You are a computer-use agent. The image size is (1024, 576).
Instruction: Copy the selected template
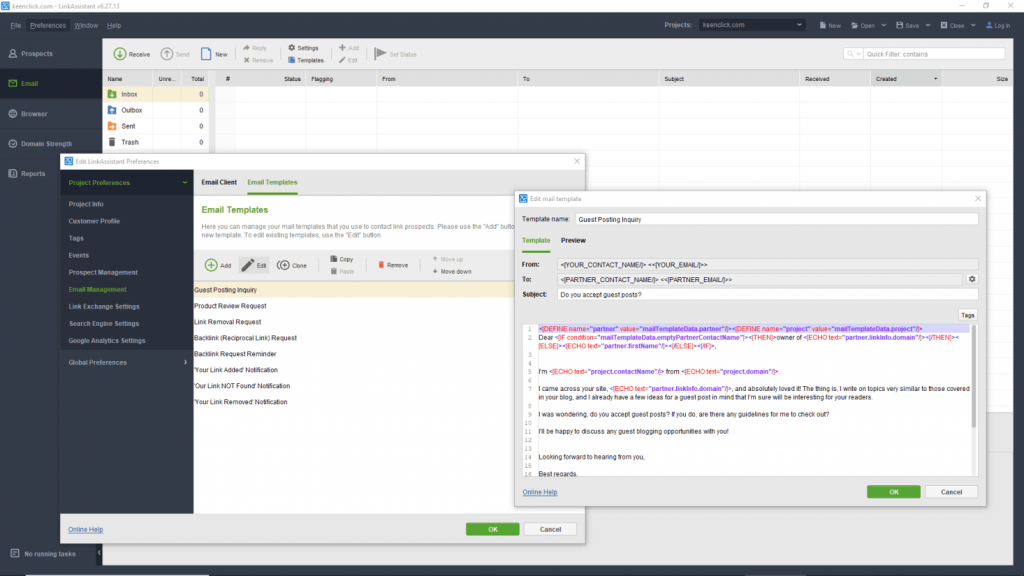pos(342,259)
